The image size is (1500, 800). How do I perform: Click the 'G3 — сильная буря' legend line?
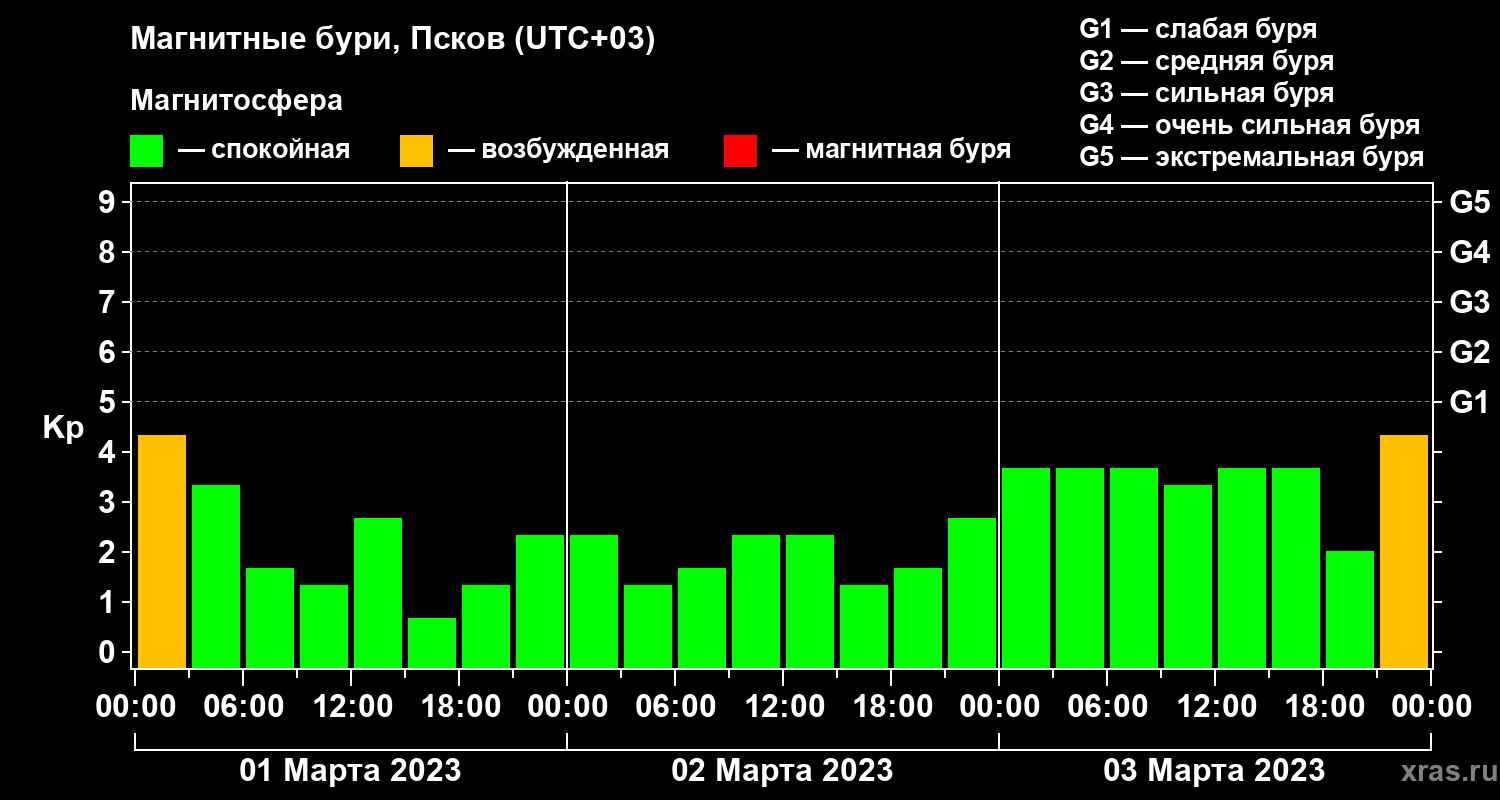pyautogui.click(x=1207, y=93)
